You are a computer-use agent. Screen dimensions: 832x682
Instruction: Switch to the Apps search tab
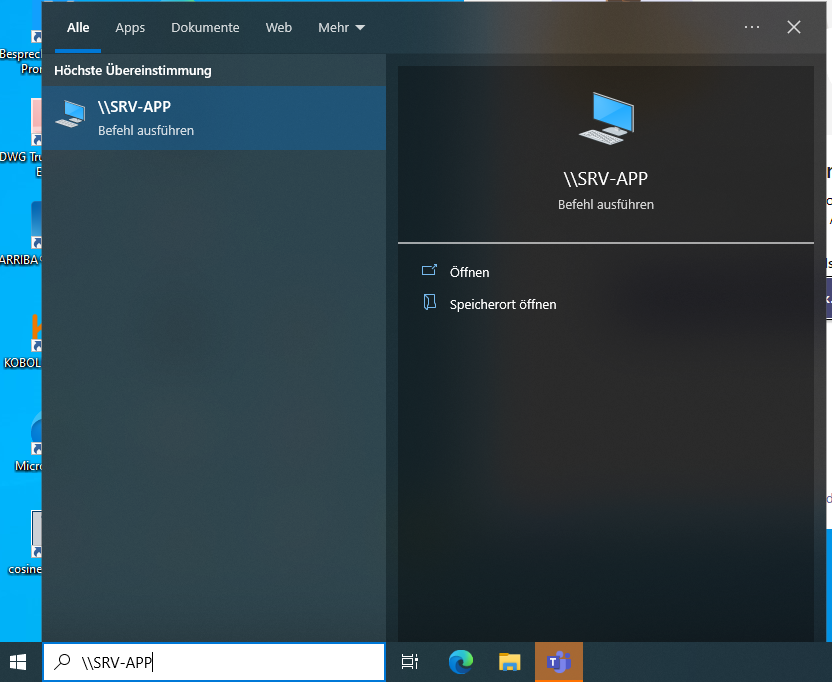point(130,27)
